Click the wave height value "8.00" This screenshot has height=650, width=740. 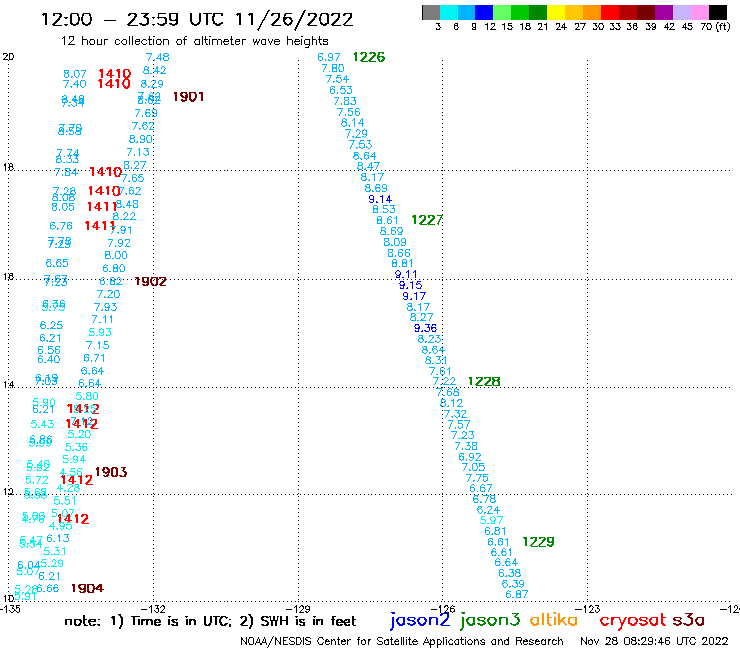click(x=116, y=255)
